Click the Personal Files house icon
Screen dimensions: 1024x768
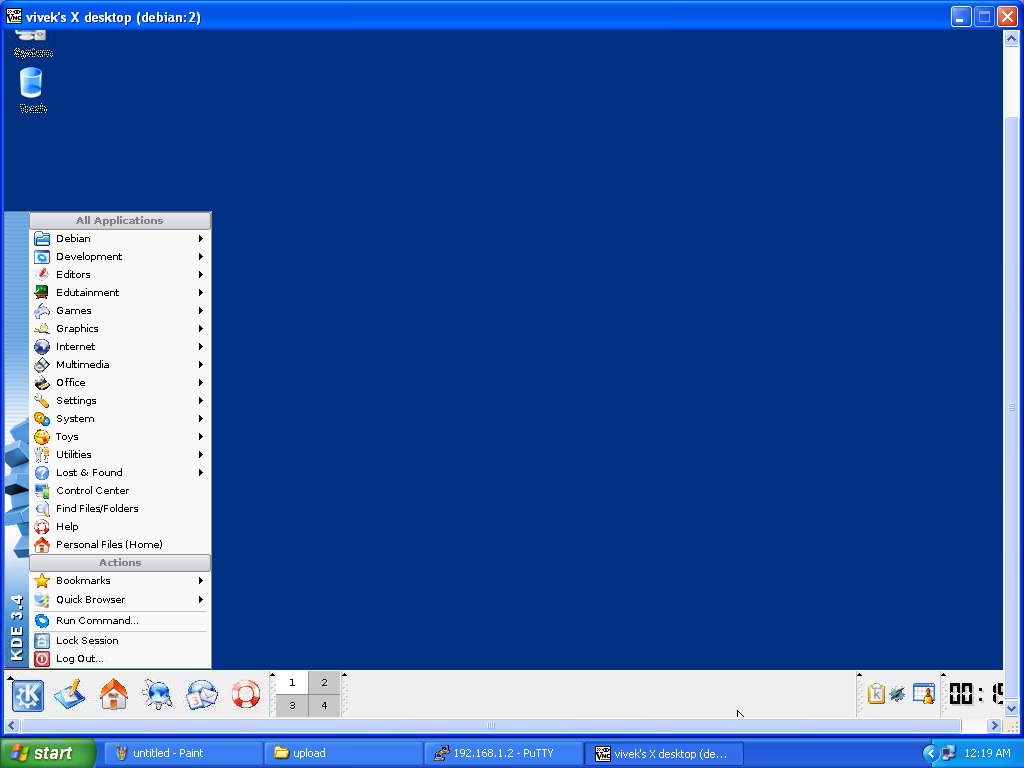(x=42, y=545)
